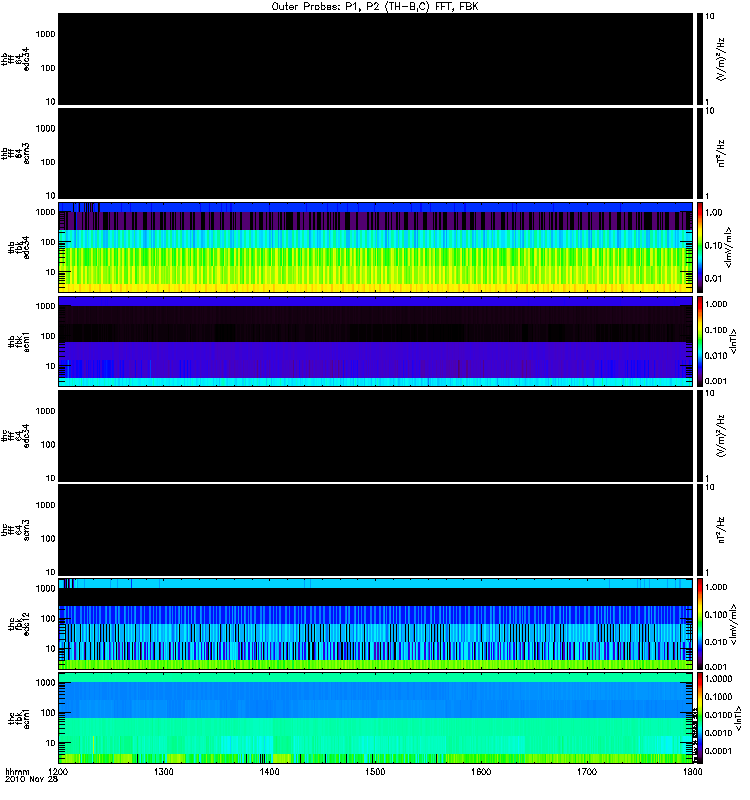Image resolution: width=750 pixels, height=800 pixels.
Task: Click the plot title 'Outer Probes: P1, P2 (TH-B,C) FFT, FBK'
Action: [375, 7]
